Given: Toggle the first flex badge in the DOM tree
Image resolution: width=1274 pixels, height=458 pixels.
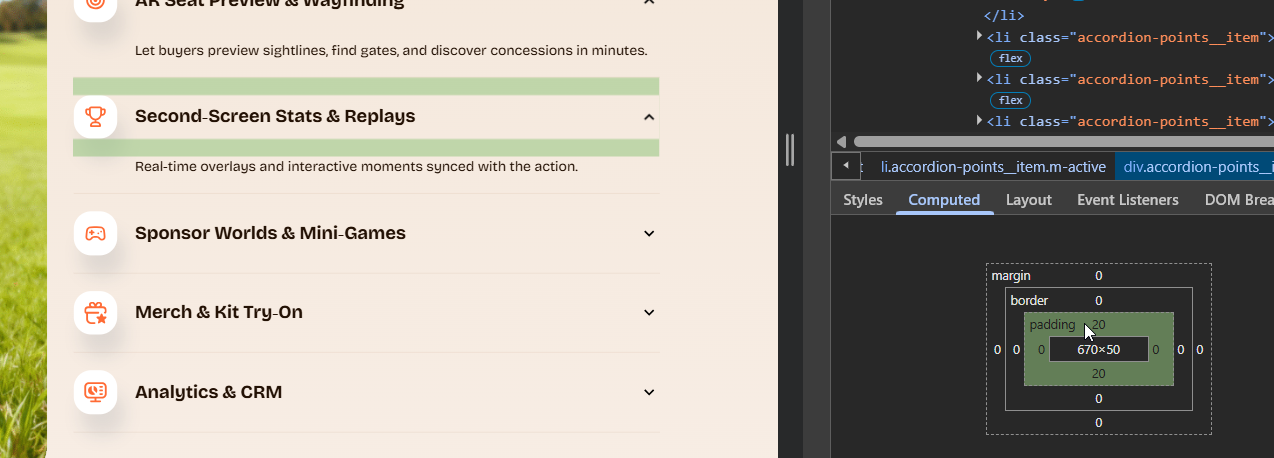Looking at the screenshot, I should (1011, 59).
